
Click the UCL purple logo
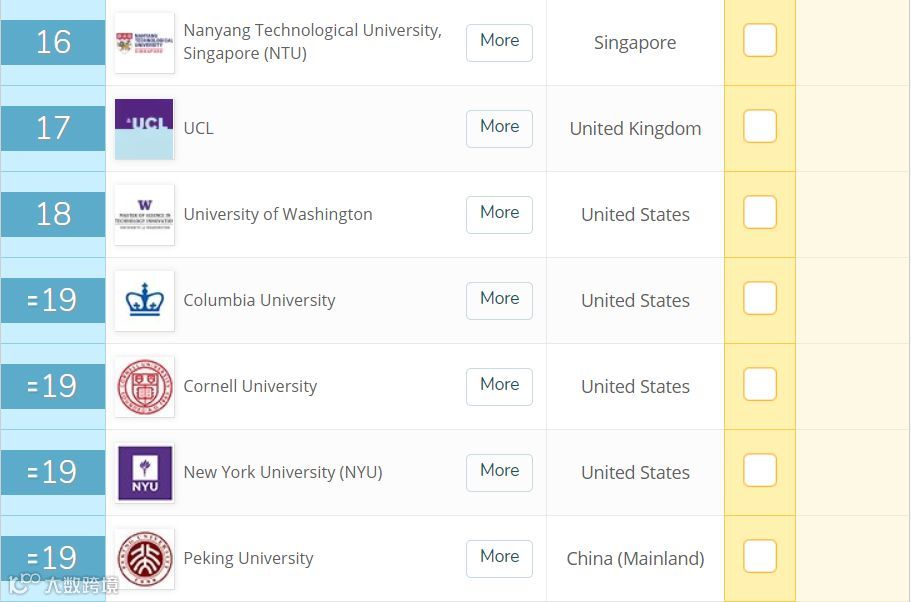point(144,129)
